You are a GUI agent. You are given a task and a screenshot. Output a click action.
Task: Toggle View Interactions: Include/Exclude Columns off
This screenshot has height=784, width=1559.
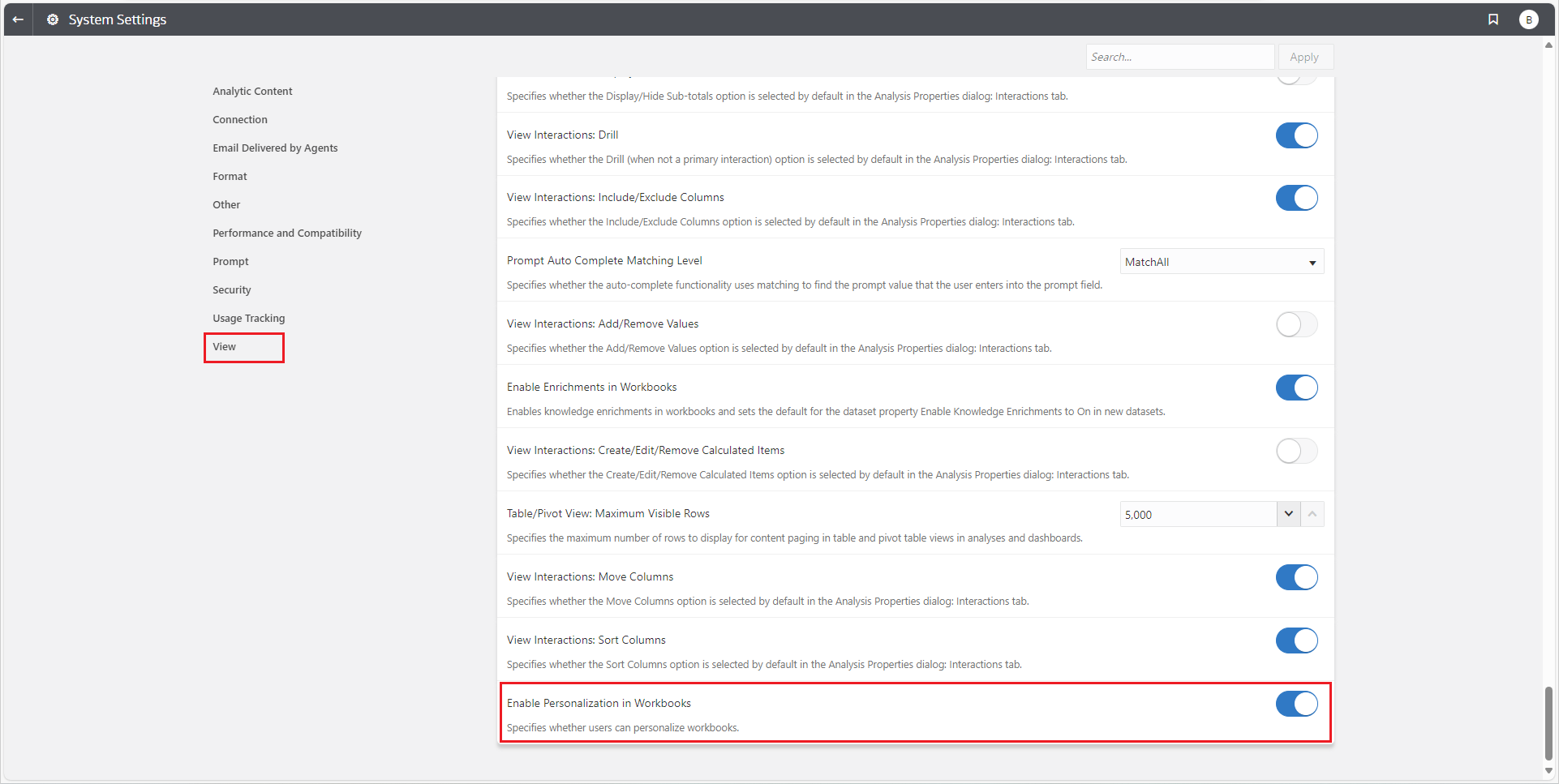(1296, 197)
